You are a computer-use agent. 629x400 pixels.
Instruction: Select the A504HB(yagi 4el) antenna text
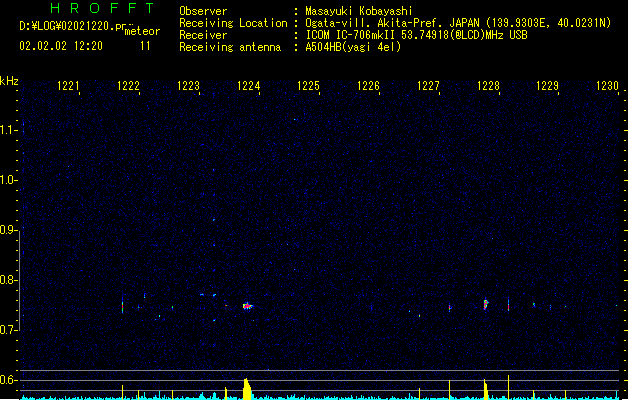coord(353,47)
